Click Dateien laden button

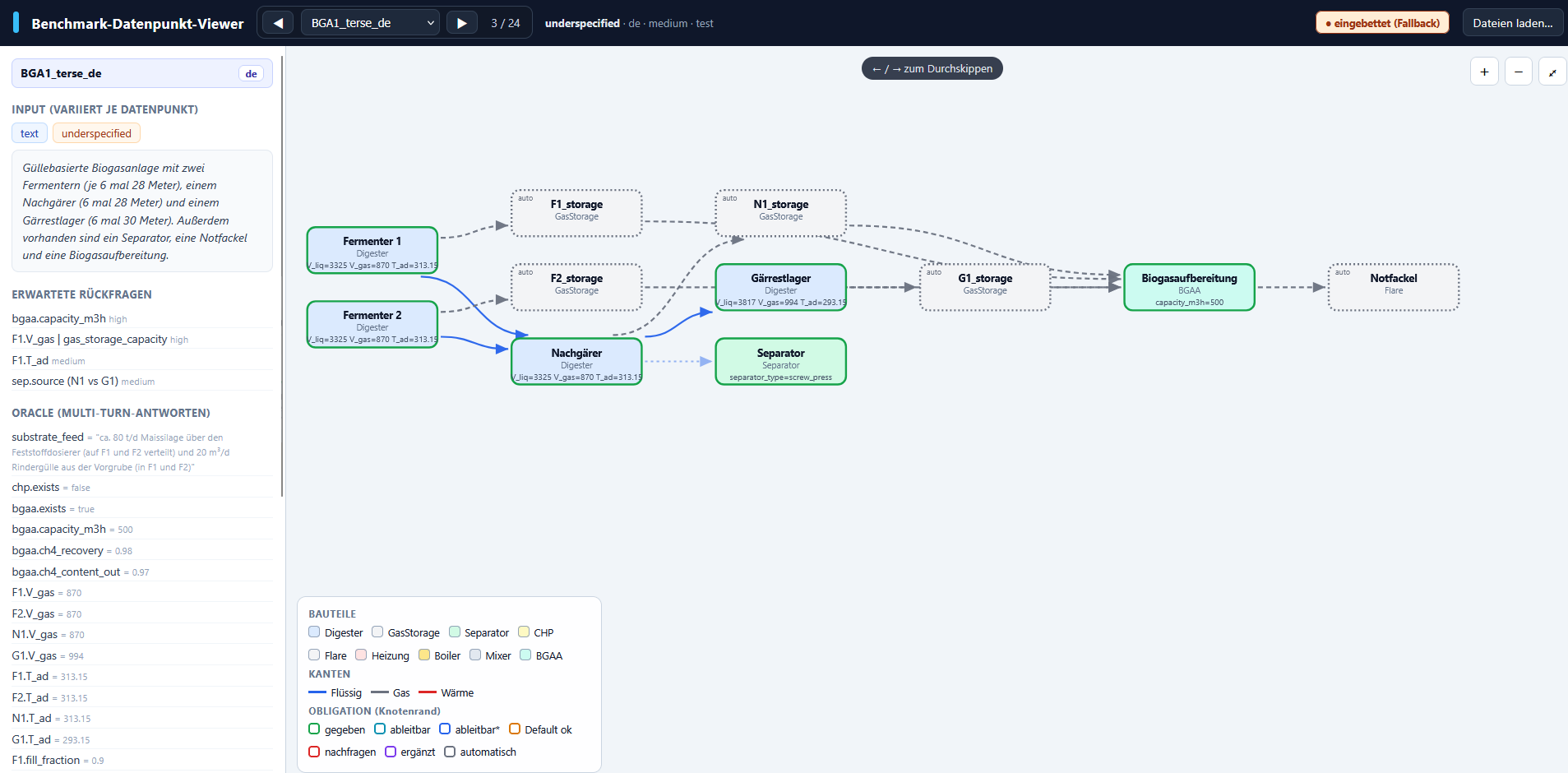(1513, 23)
